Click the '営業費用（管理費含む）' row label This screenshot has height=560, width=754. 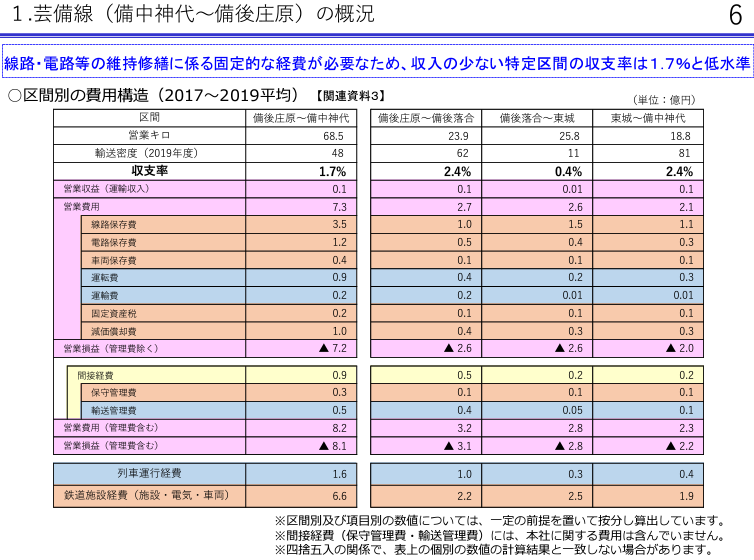(x=111, y=428)
